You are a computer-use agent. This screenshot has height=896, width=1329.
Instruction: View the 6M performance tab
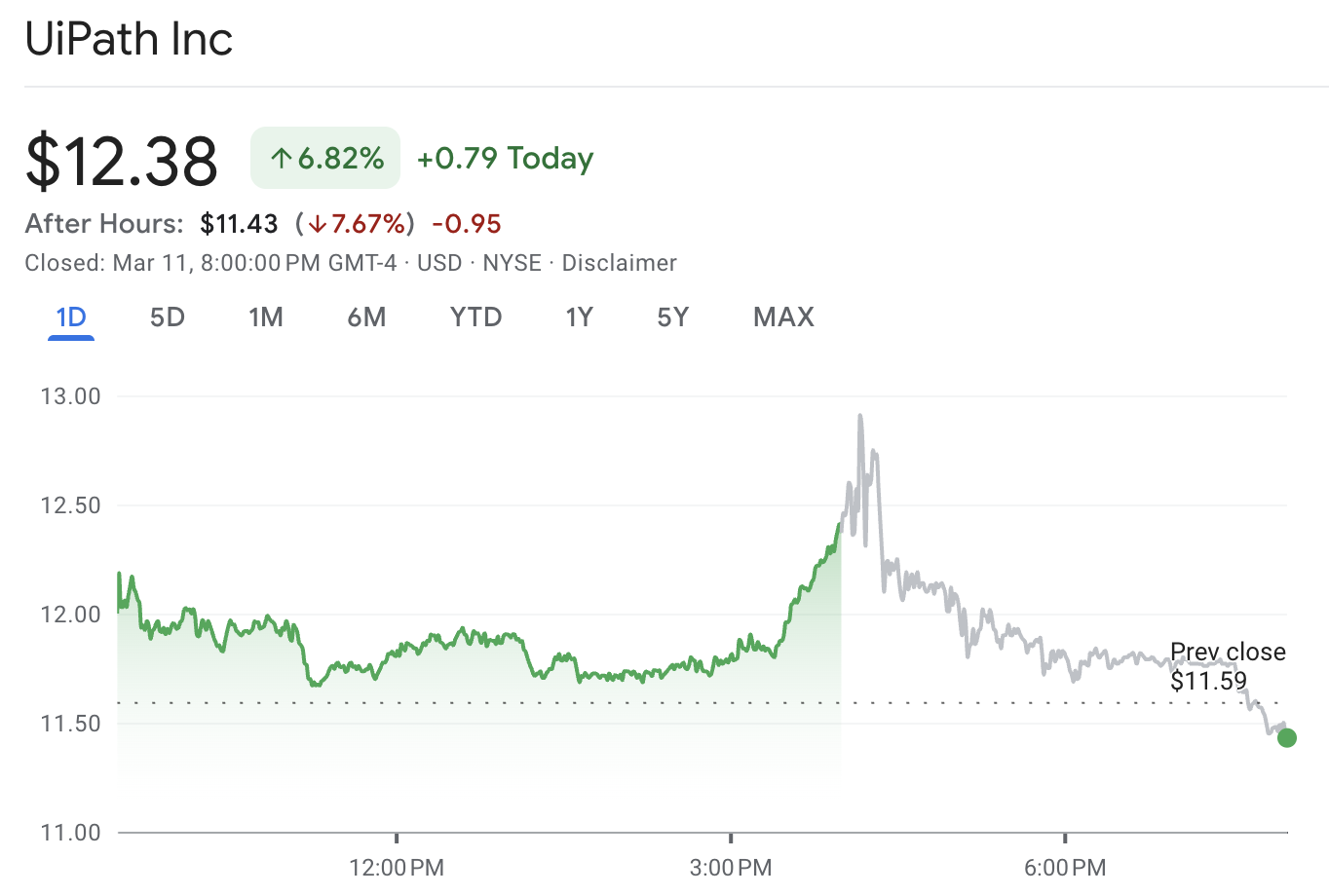click(367, 317)
